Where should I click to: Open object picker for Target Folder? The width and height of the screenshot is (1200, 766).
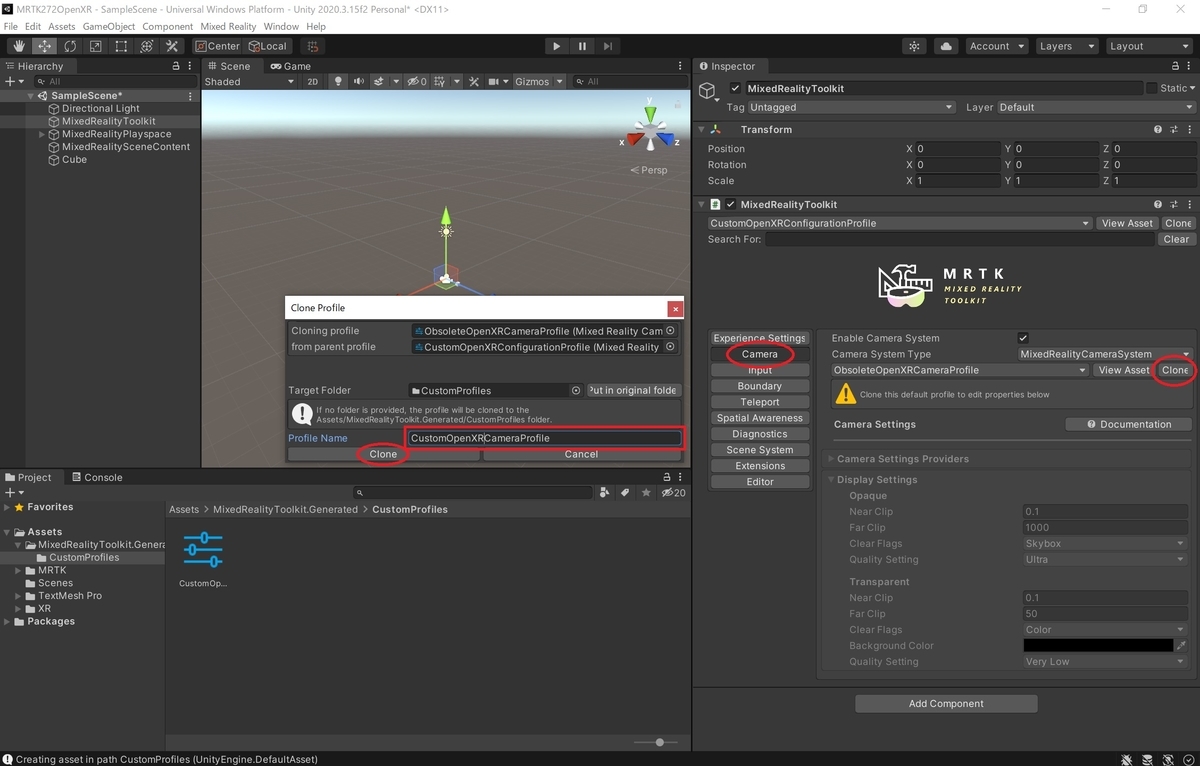click(x=576, y=391)
